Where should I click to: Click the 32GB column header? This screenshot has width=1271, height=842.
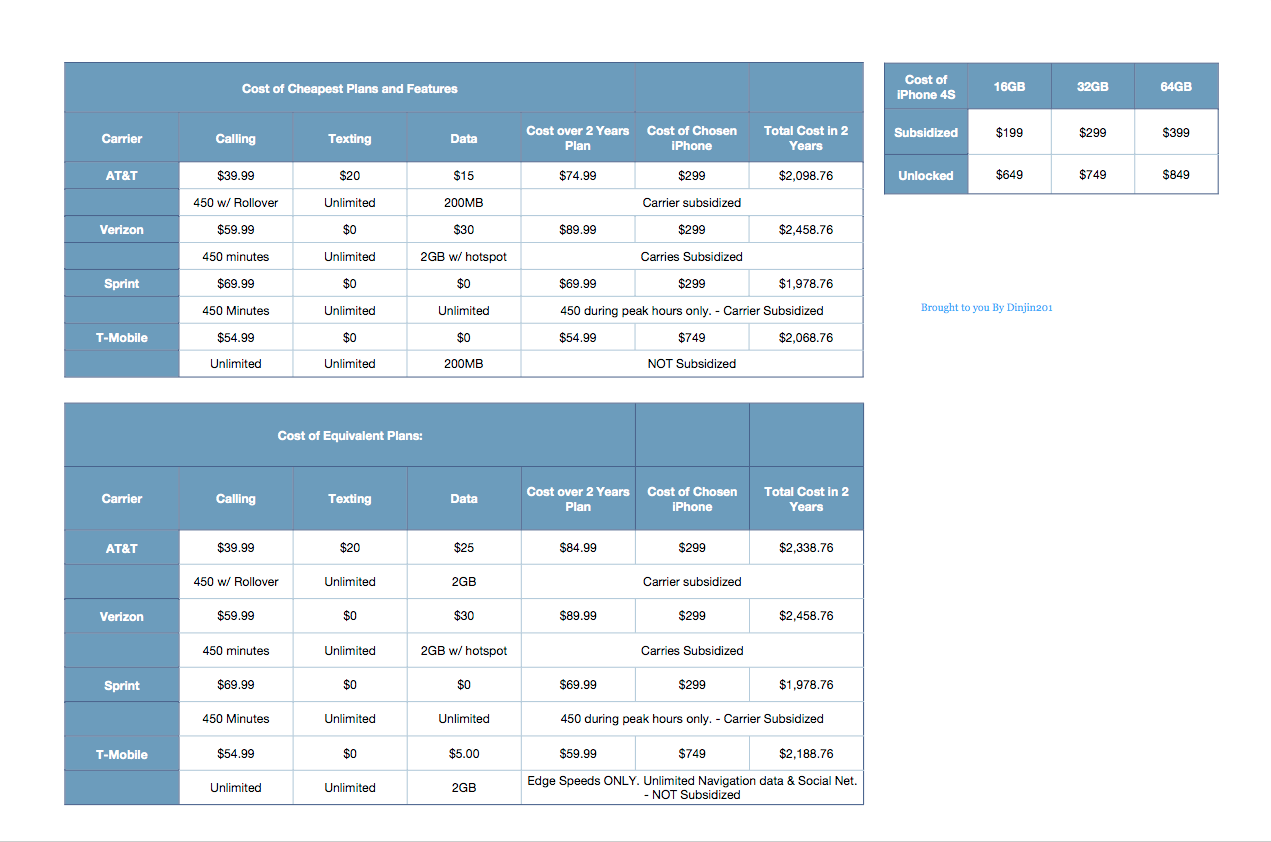pos(1093,87)
